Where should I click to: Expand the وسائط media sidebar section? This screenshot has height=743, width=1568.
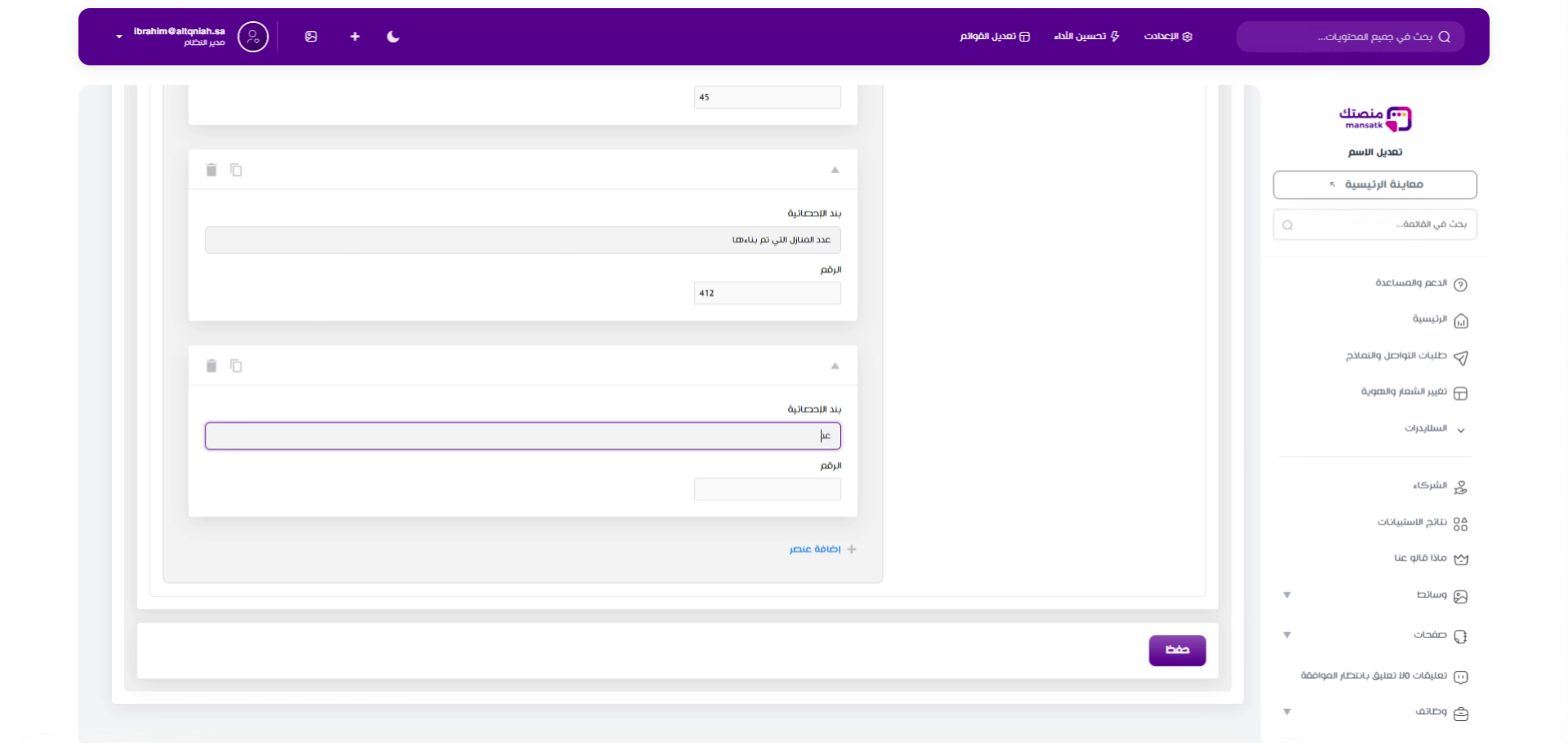(1287, 595)
